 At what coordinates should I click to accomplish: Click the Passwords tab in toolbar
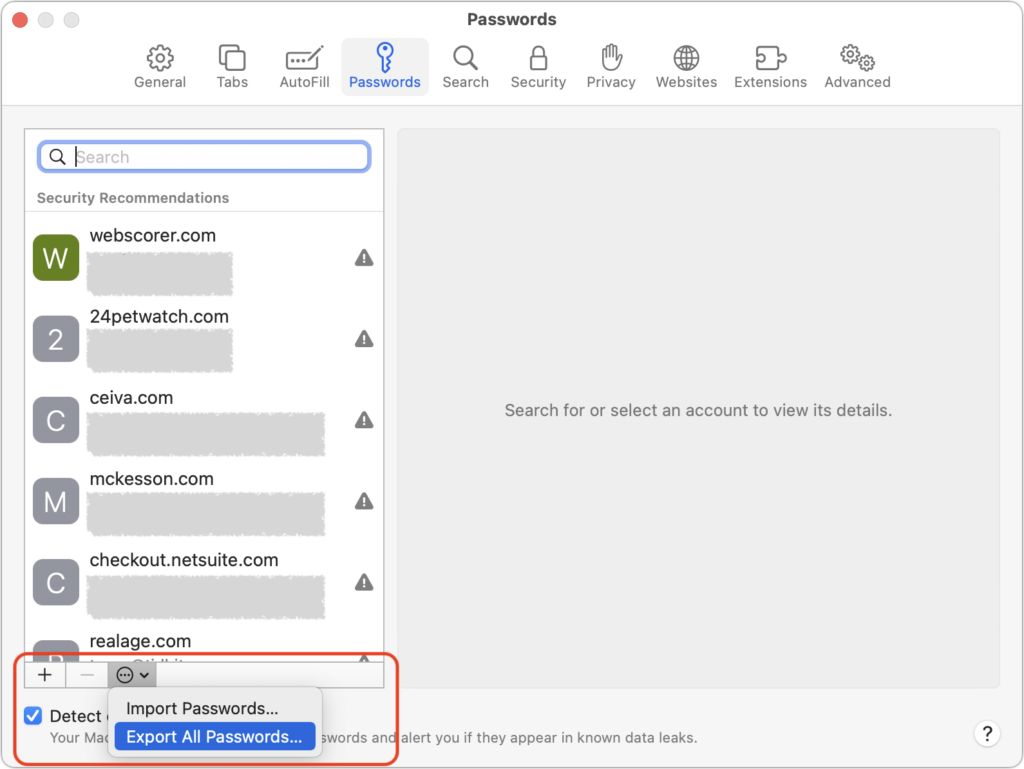point(385,67)
